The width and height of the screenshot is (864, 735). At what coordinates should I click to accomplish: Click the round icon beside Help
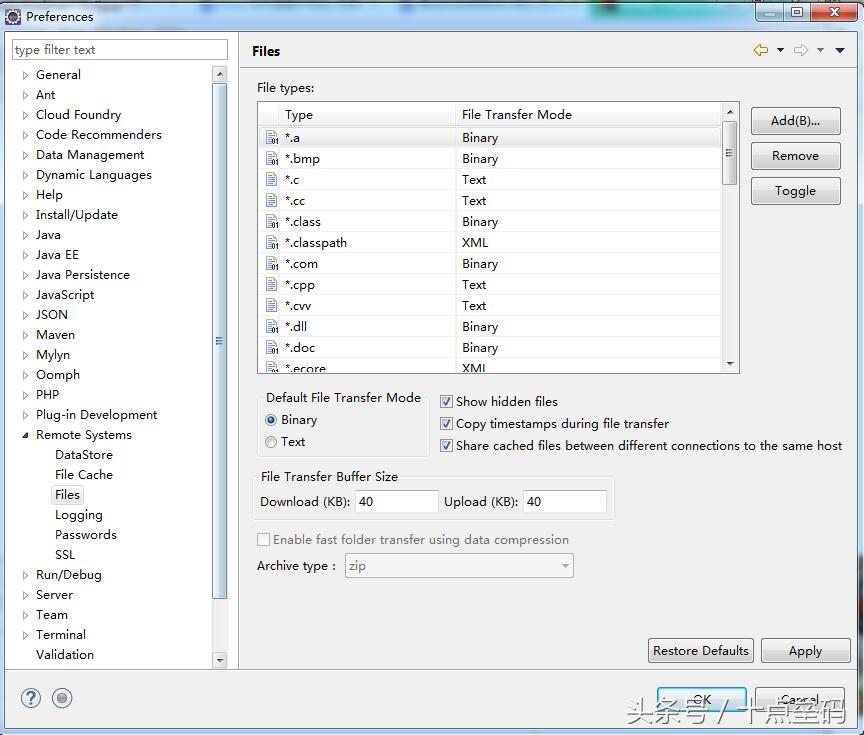[62, 698]
